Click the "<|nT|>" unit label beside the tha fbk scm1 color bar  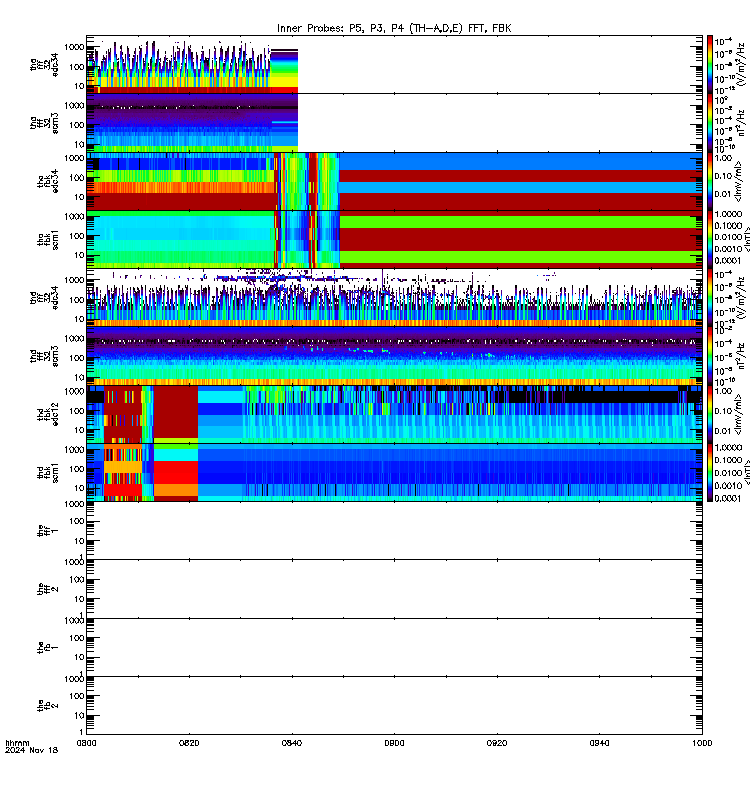click(x=746, y=240)
